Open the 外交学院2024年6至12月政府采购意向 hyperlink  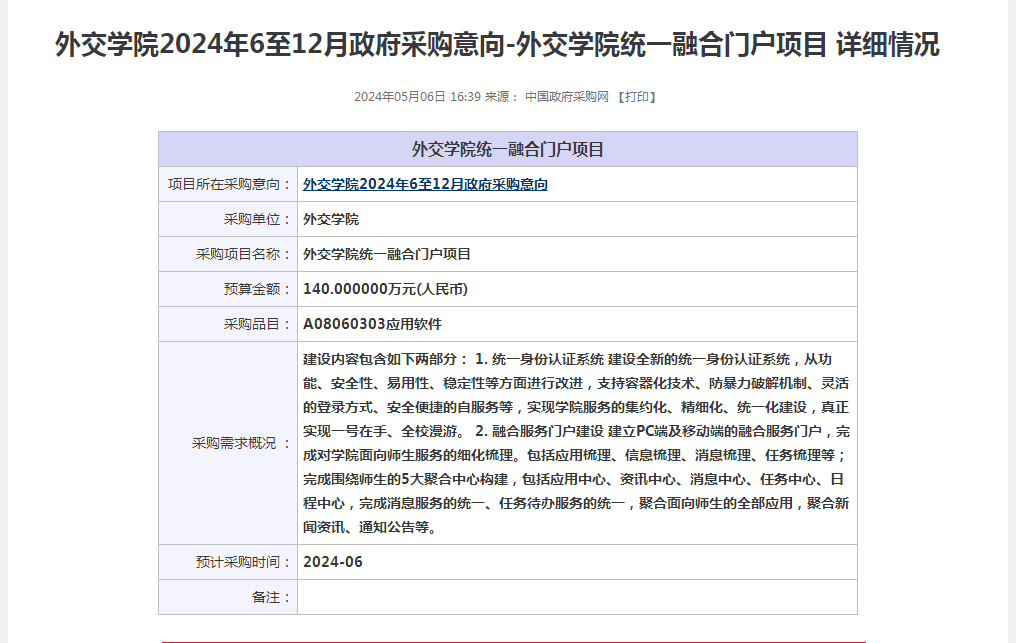click(x=425, y=185)
